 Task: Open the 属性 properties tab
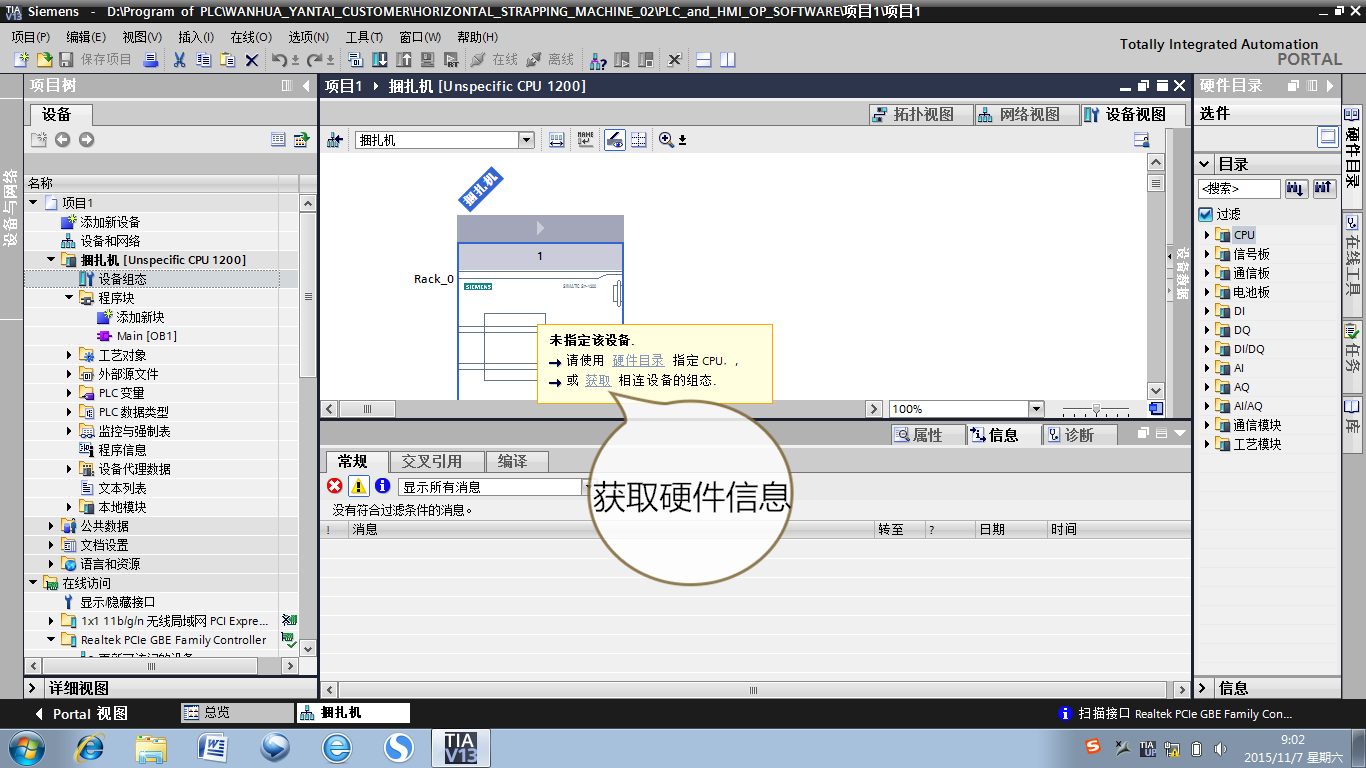click(926, 435)
